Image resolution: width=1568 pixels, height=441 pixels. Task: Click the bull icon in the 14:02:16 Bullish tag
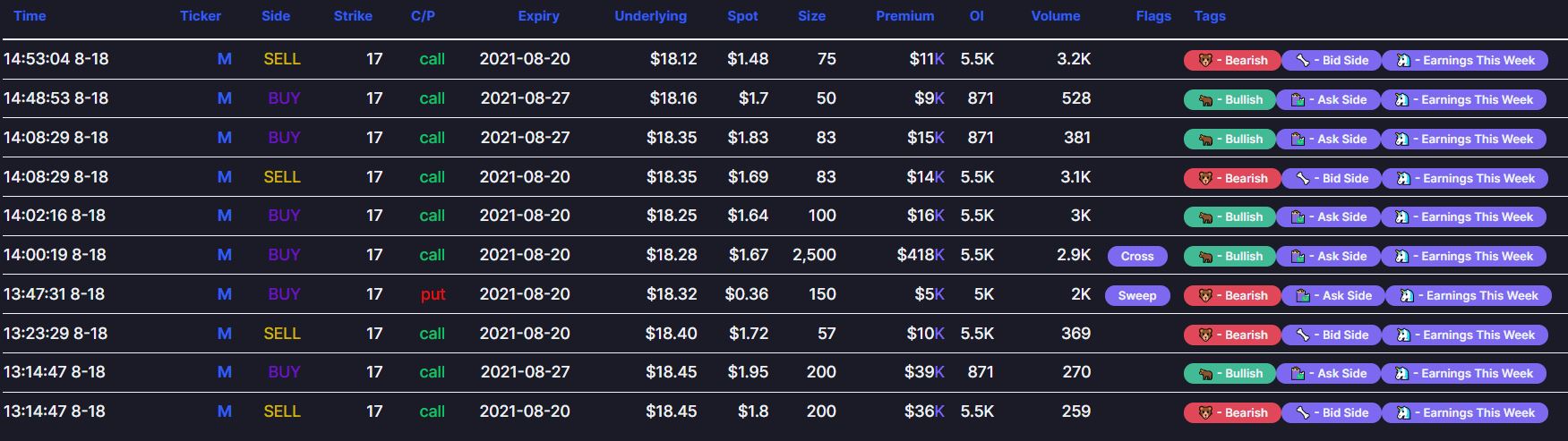tap(1206, 216)
